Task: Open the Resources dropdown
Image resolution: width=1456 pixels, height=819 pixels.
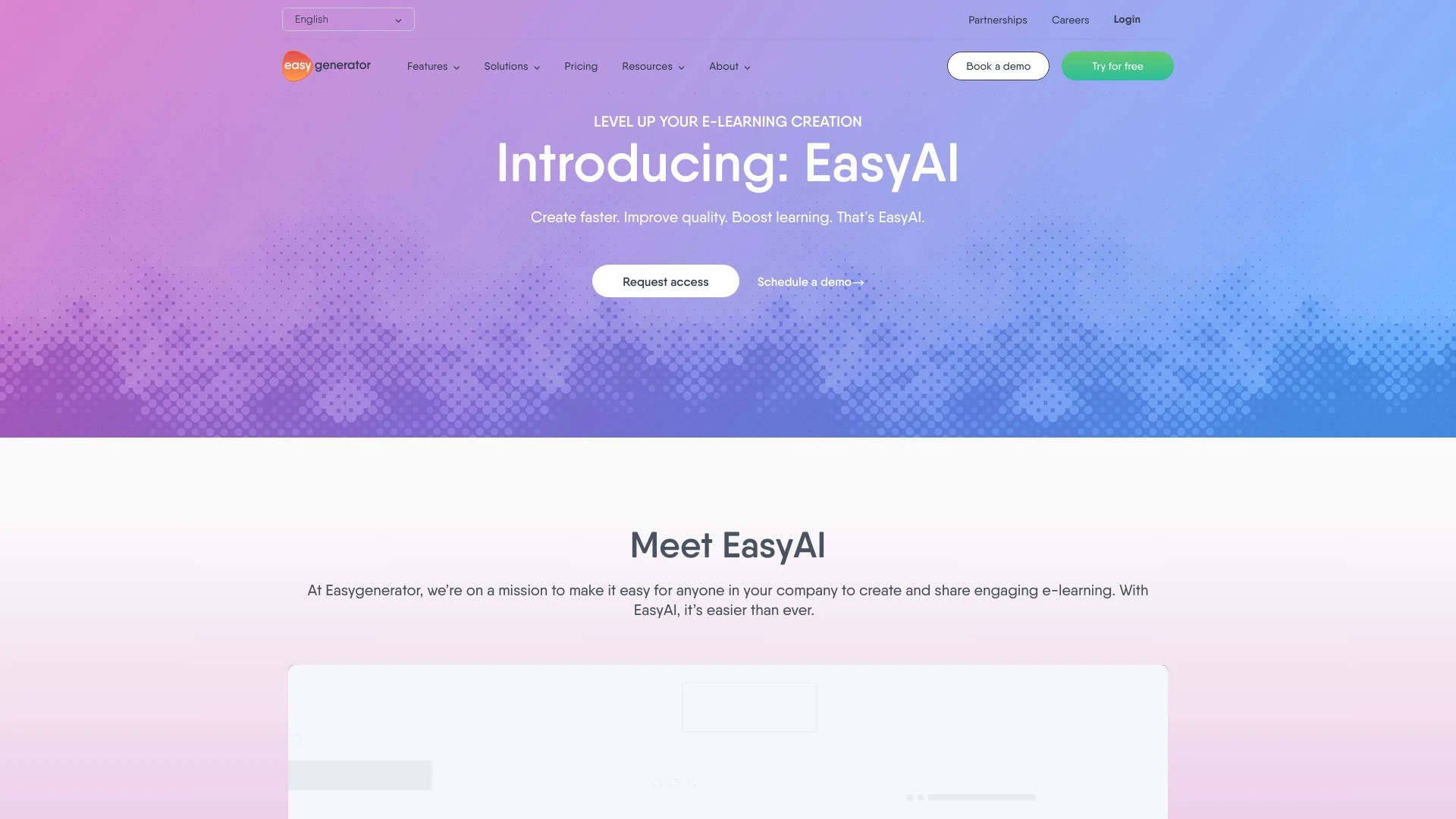Action: click(x=652, y=66)
